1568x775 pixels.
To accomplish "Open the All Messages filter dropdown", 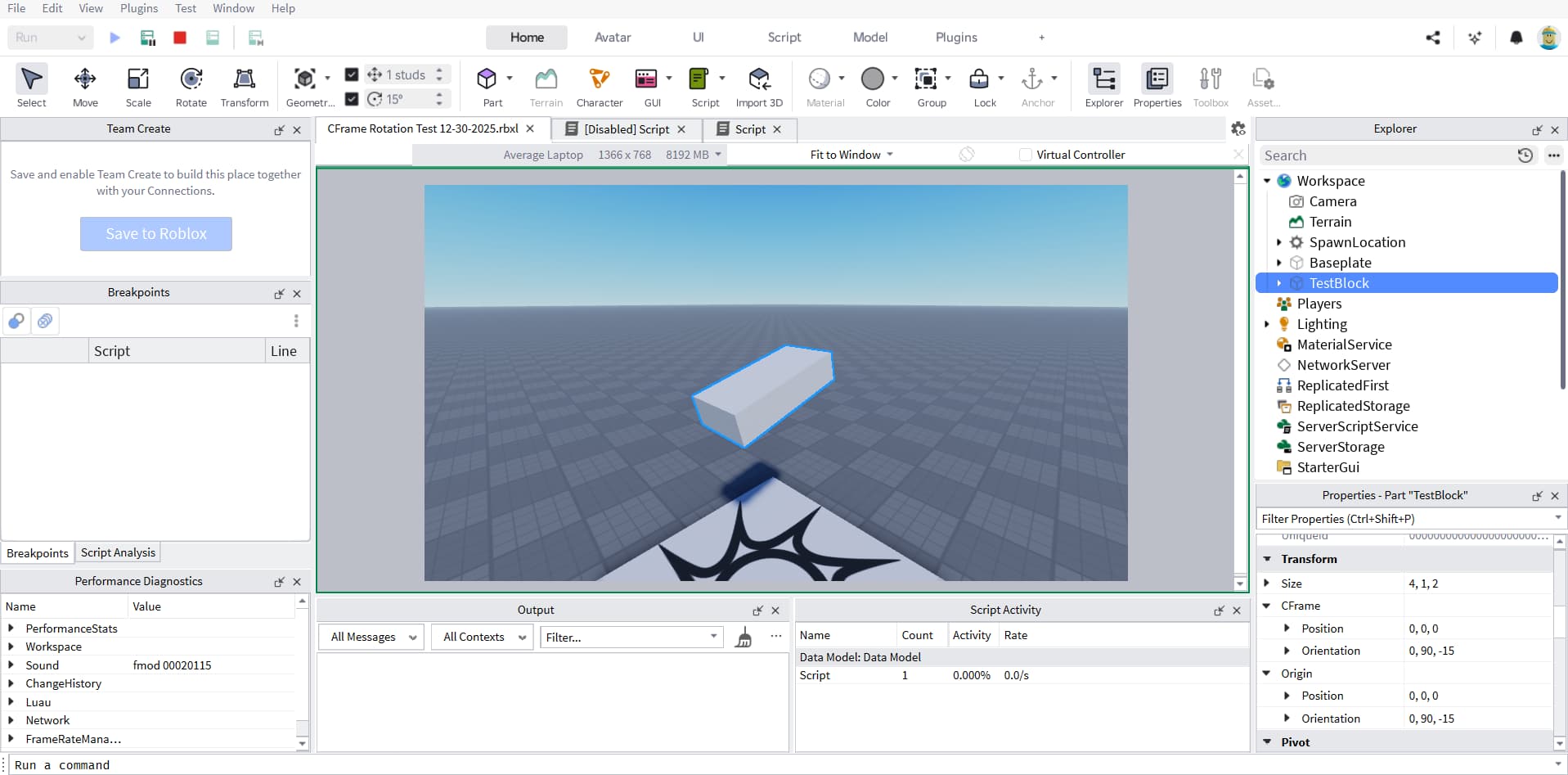I will tap(370, 637).
